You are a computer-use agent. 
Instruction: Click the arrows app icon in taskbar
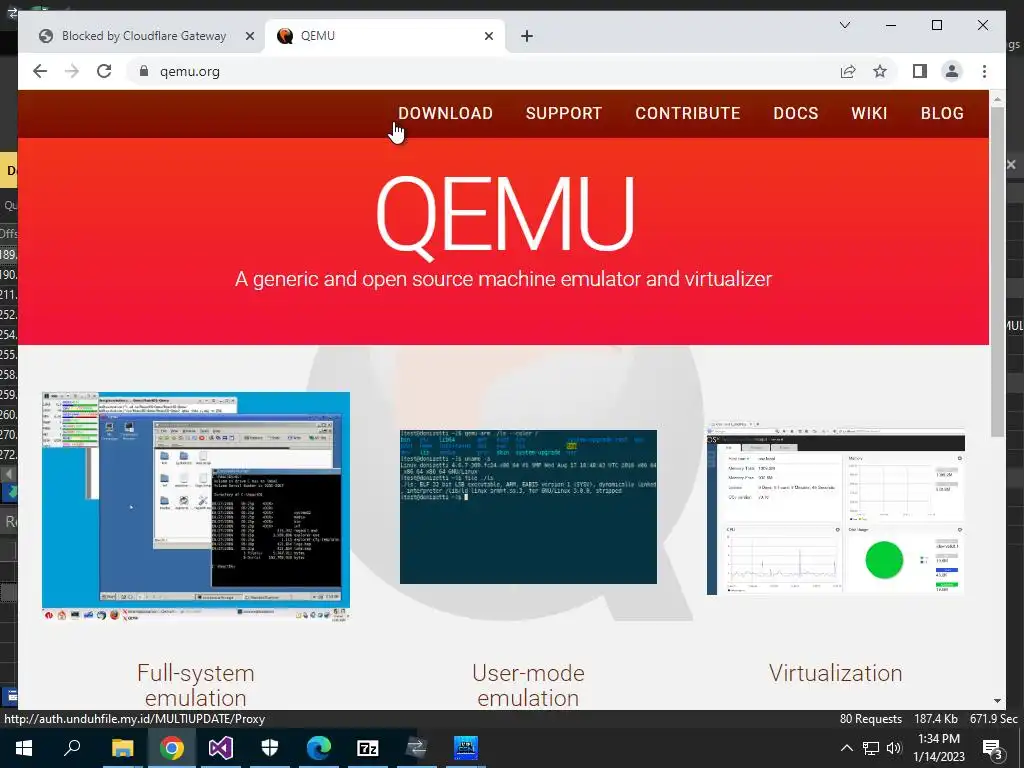[417, 748]
